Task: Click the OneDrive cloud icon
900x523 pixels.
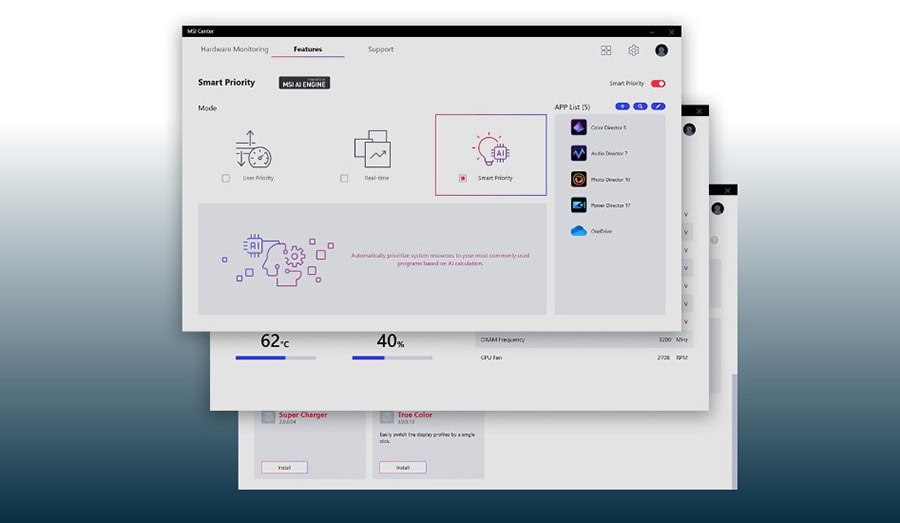Action: click(x=579, y=231)
